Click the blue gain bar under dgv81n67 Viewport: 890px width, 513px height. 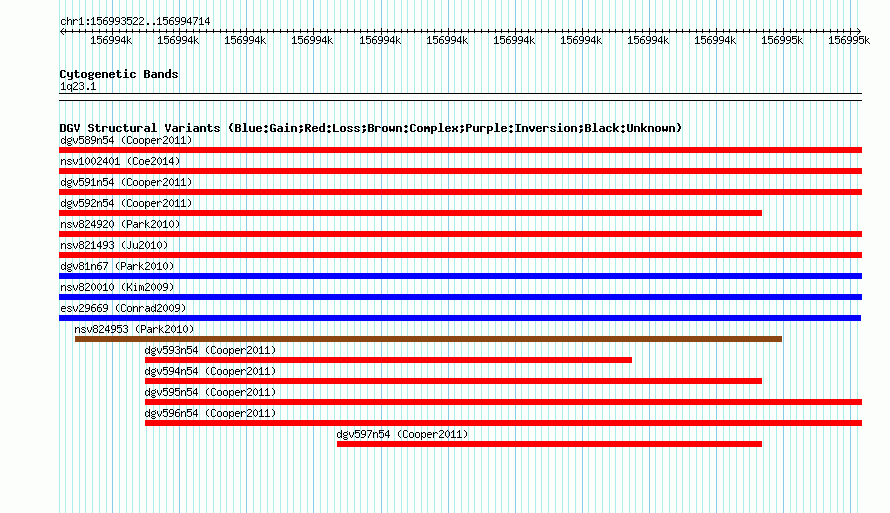tap(460, 276)
